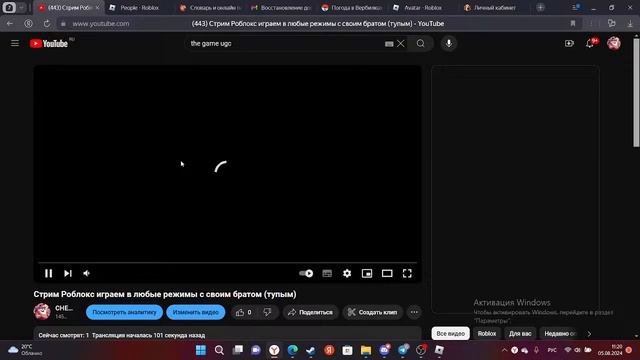Open the tab list dropdown arrow
640x360 pixels.
pos(21,7)
